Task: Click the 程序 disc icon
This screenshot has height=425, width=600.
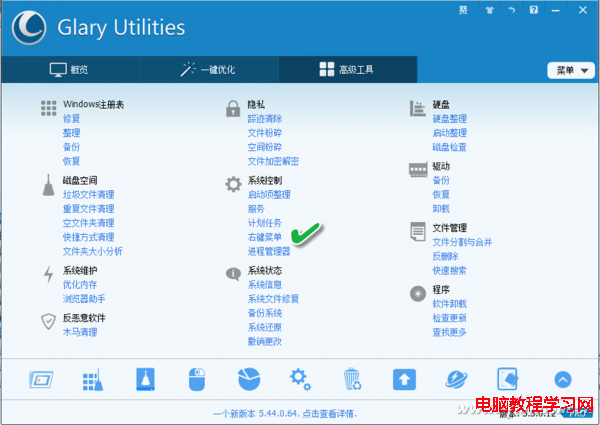Action: 417,294
